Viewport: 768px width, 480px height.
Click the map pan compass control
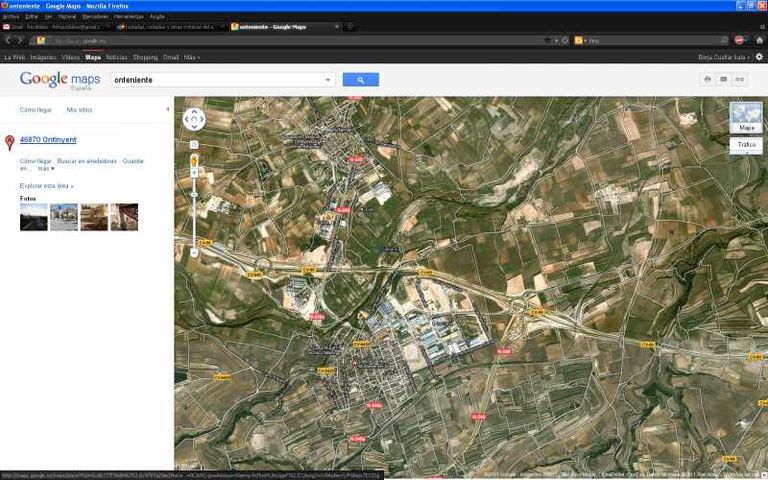pos(194,120)
